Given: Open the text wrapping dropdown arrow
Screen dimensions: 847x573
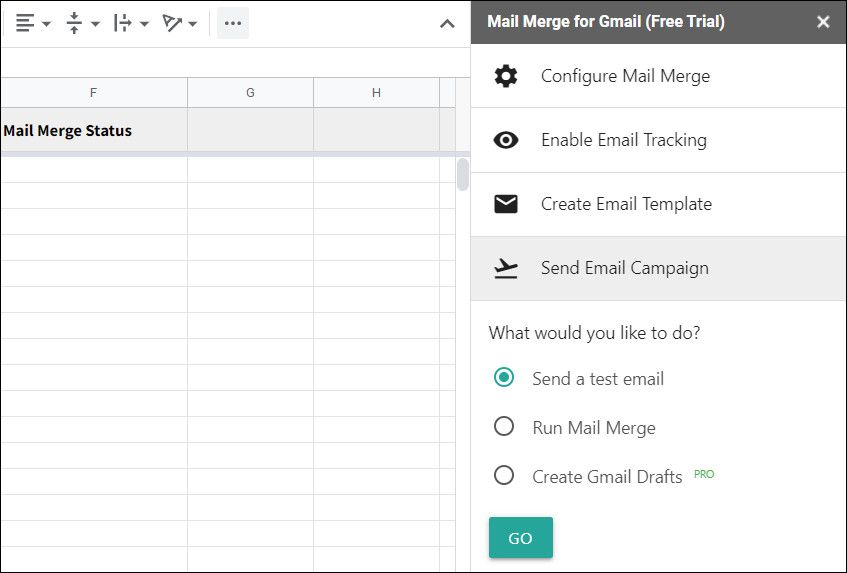Looking at the screenshot, I should click(144, 24).
